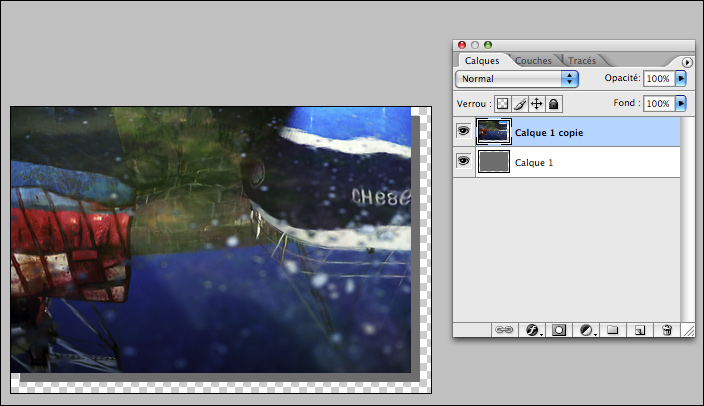This screenshot has height=406, width=704.
Task: Add a layer mask
Action: coord(560,329)
